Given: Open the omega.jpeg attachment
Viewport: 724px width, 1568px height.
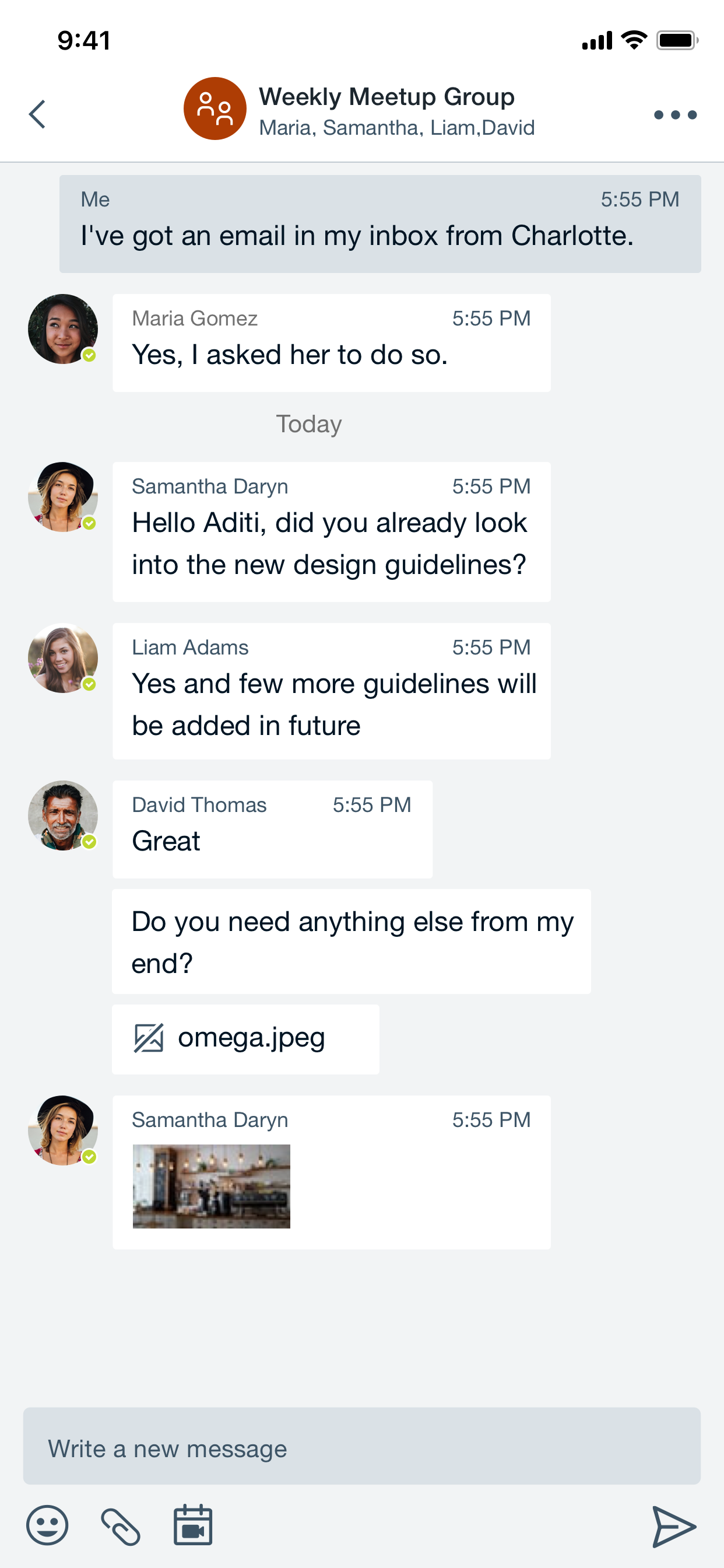Looking at the screenshot, I should click(x=251, y=1038).
